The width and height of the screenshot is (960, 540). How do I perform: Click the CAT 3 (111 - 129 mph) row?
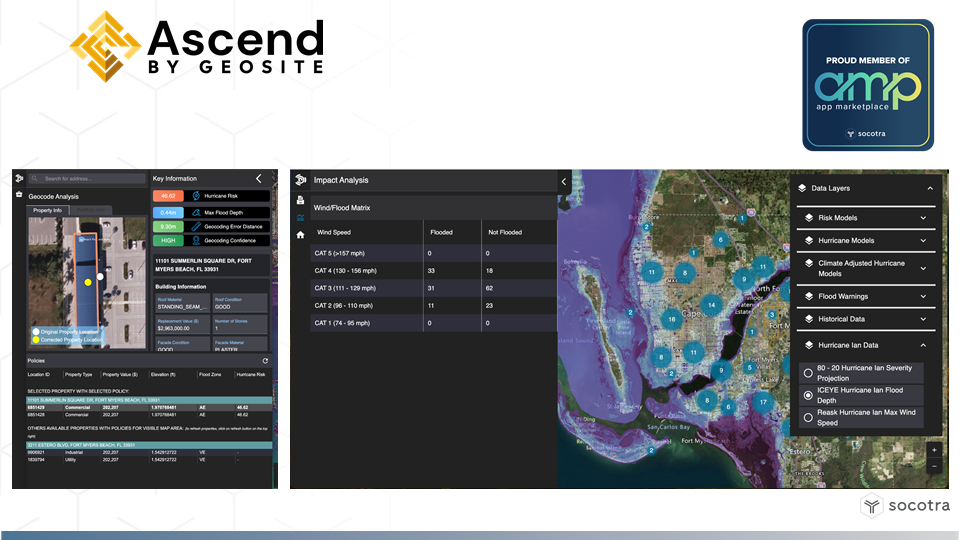(433, 288)
